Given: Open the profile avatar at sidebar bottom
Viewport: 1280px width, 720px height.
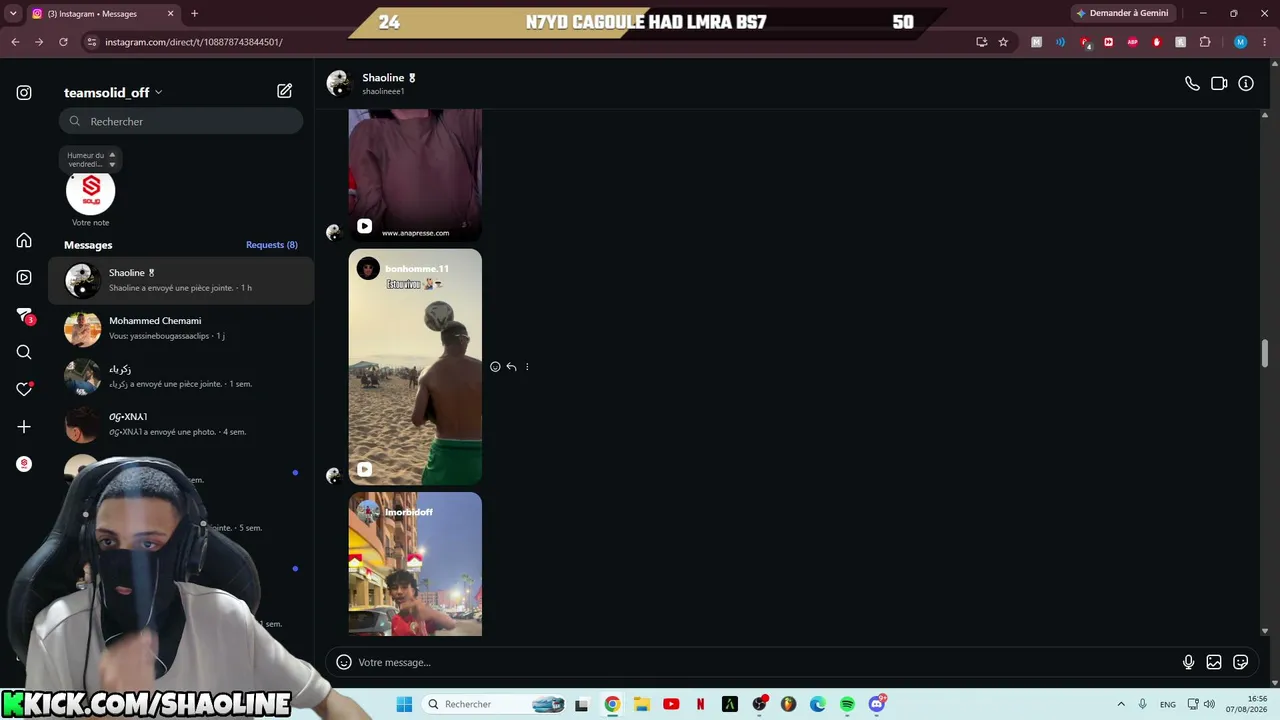Looking at the screenshot, I should click(24, 464).
